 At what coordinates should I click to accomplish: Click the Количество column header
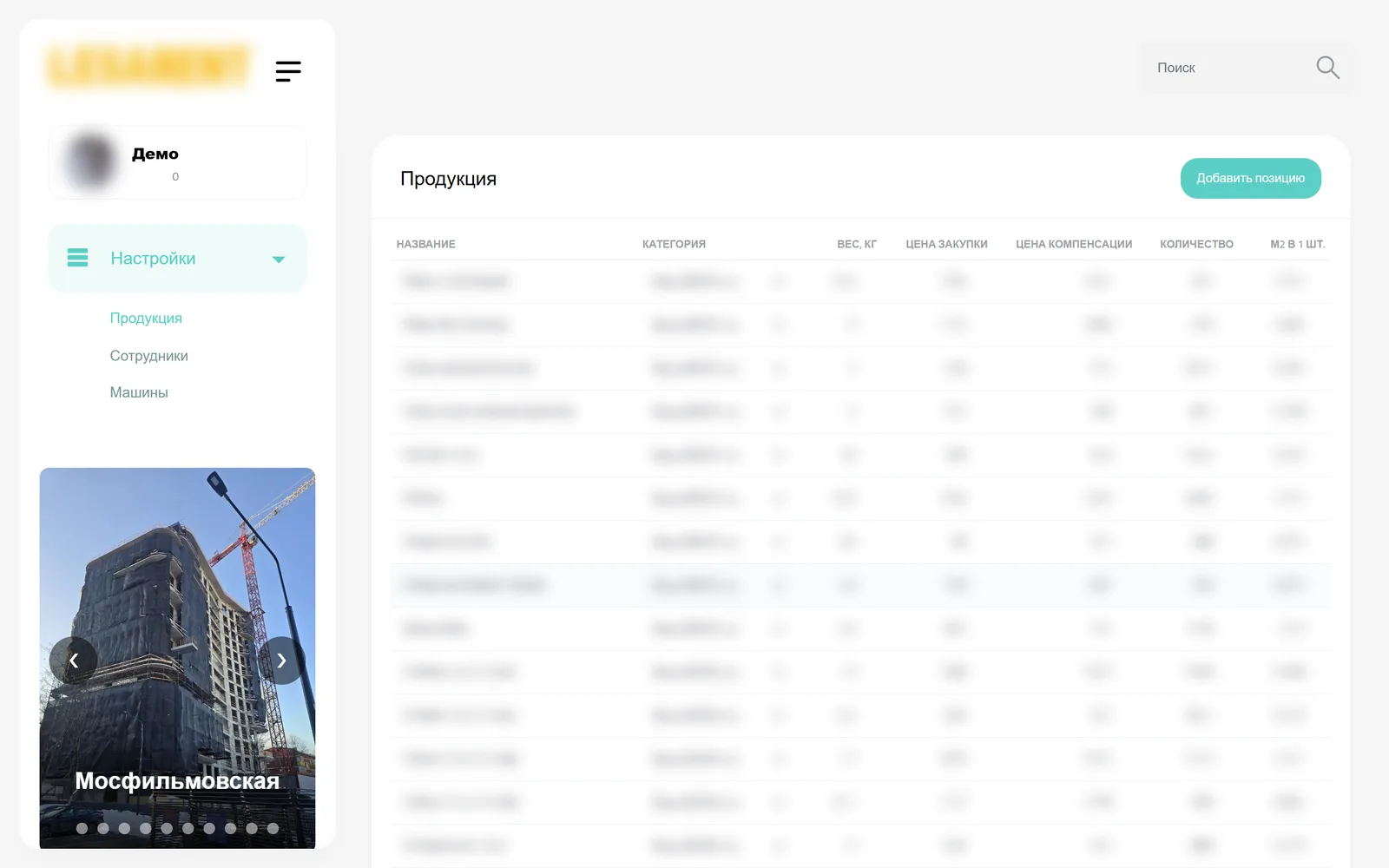1196,244
